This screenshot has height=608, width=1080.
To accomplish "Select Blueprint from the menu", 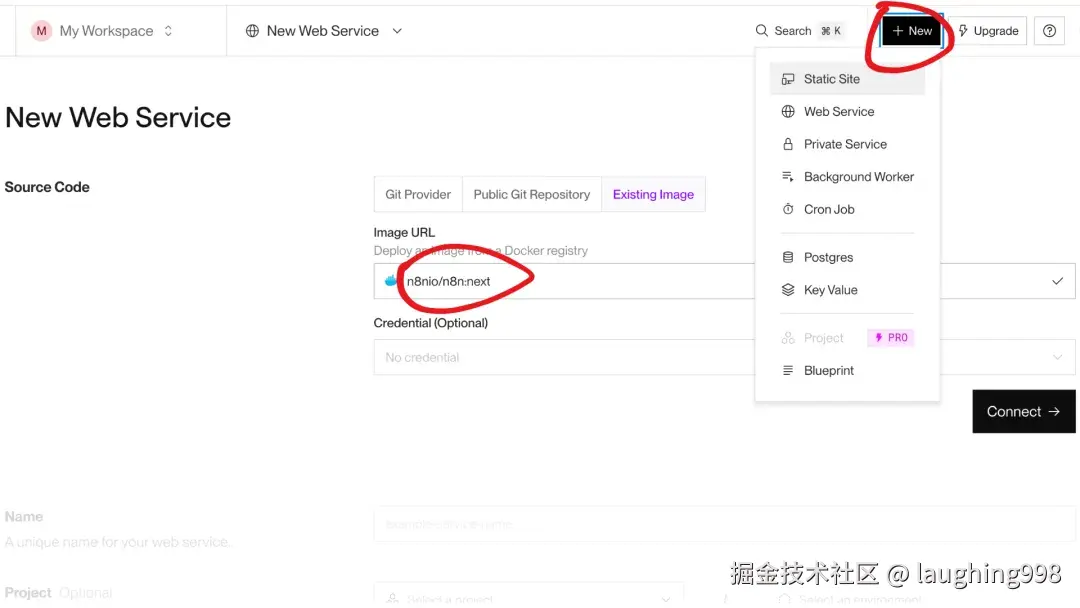I will (847, 370).
